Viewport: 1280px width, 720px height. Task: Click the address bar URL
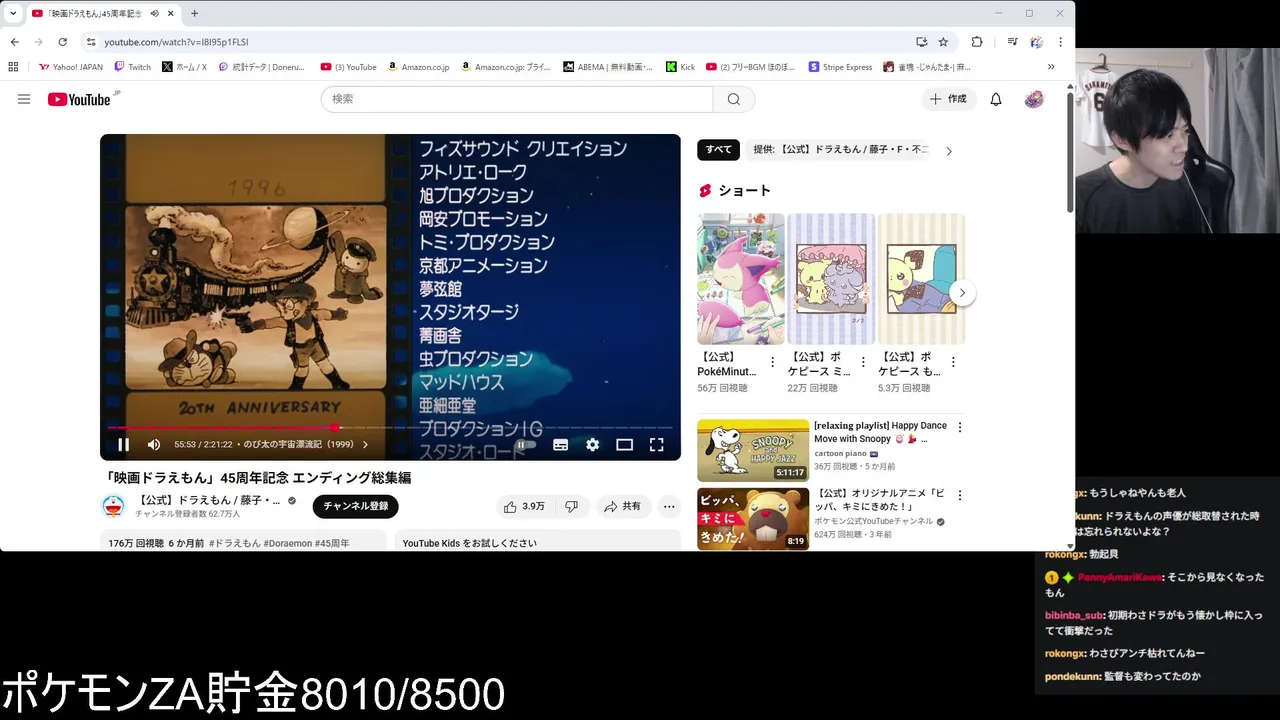click(176, 42)
